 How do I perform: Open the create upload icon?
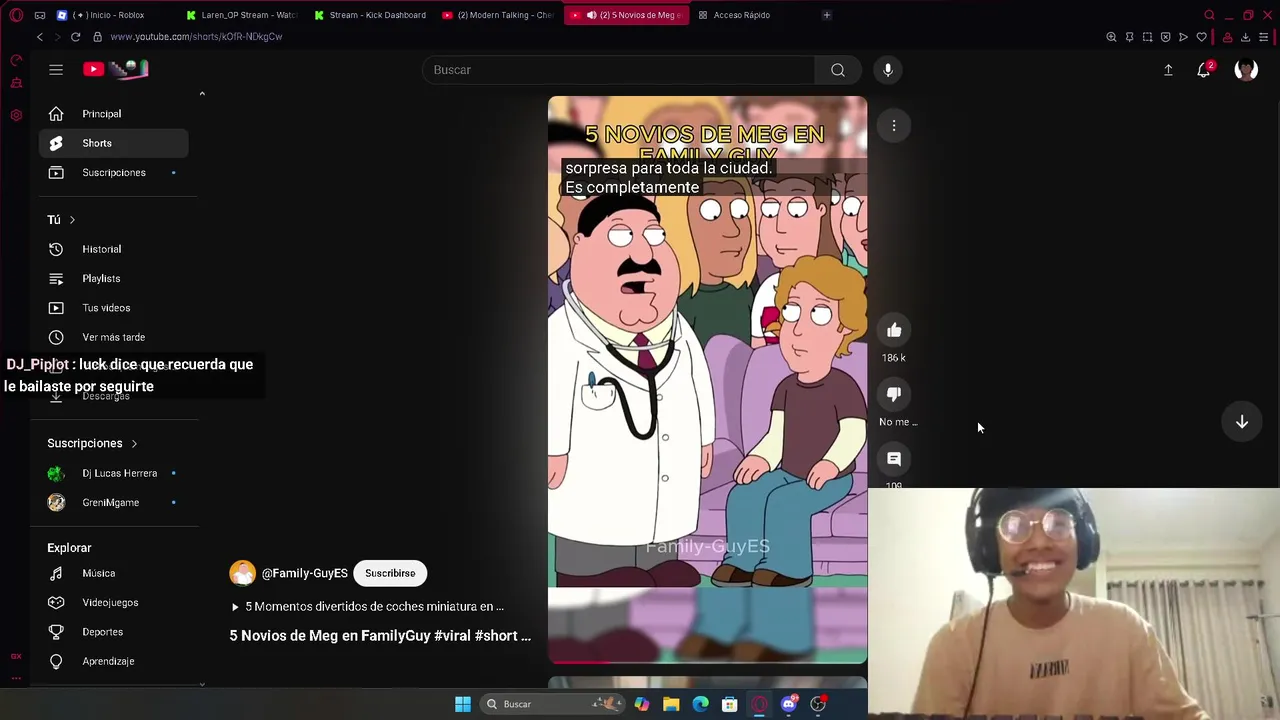click(1168, 70)
